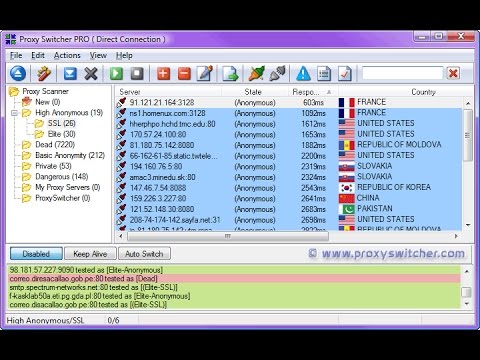The height and width of the screenshot is (360, 480).
Task: Click the Disabled mode button
Action: pos(36,254)
